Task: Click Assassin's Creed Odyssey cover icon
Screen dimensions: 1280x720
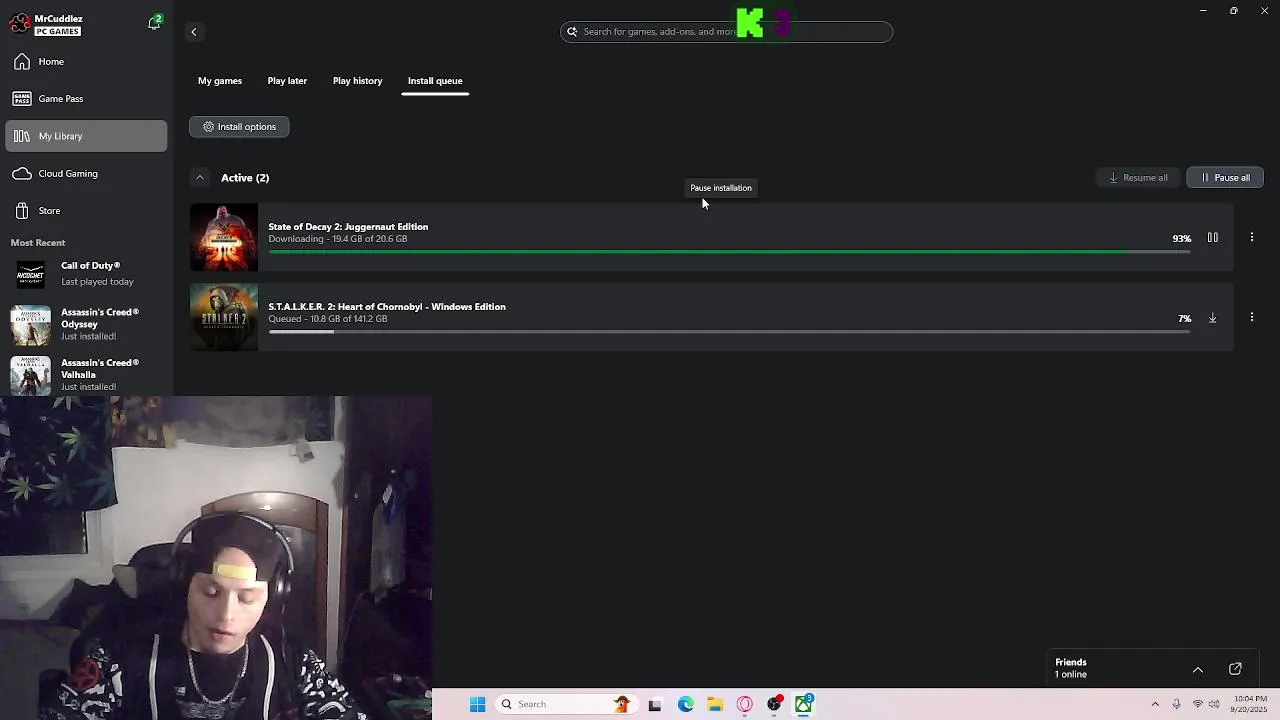Action: (30, 325)
